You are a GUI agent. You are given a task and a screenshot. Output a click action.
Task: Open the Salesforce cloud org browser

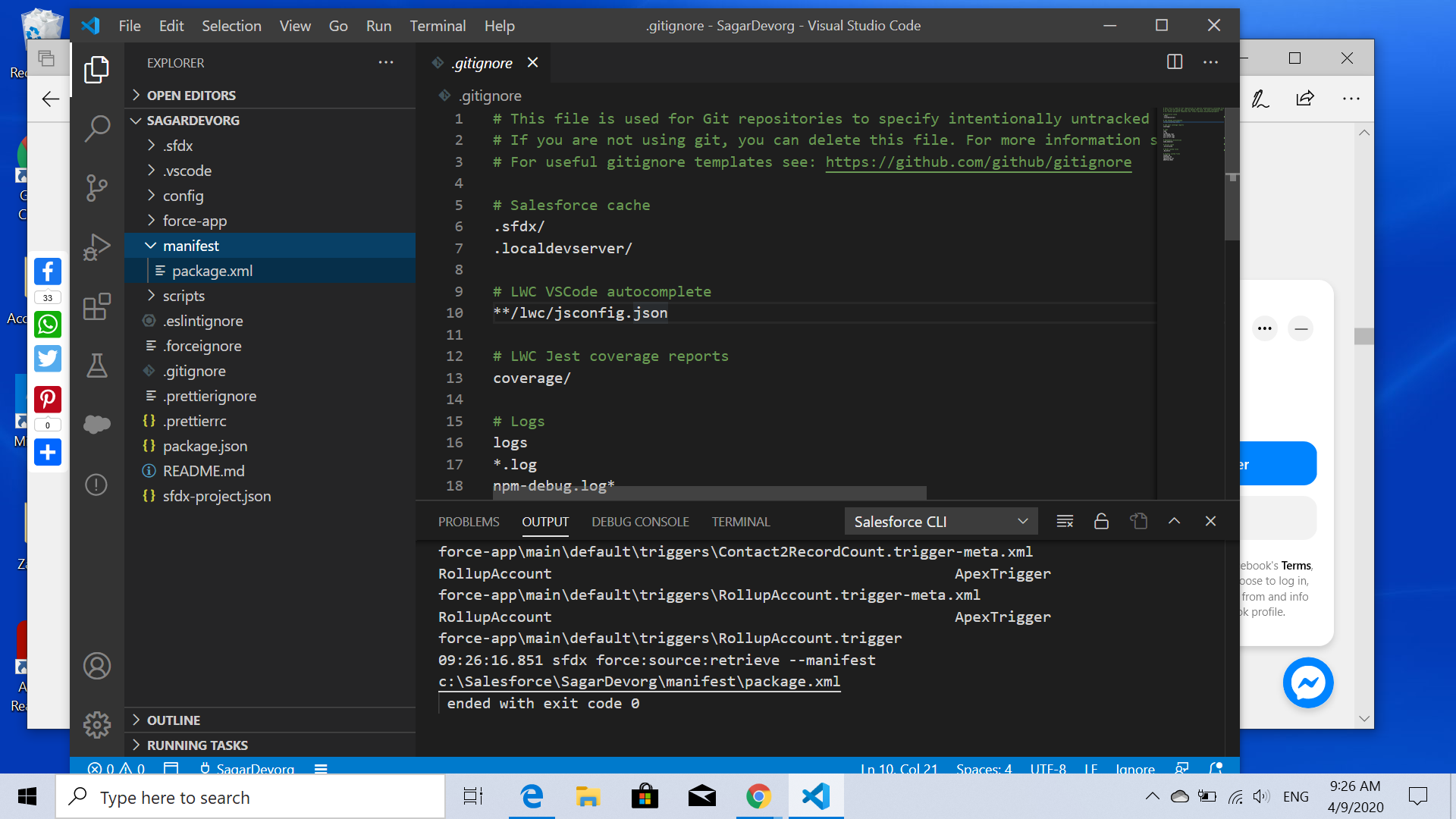pos(96,424)
